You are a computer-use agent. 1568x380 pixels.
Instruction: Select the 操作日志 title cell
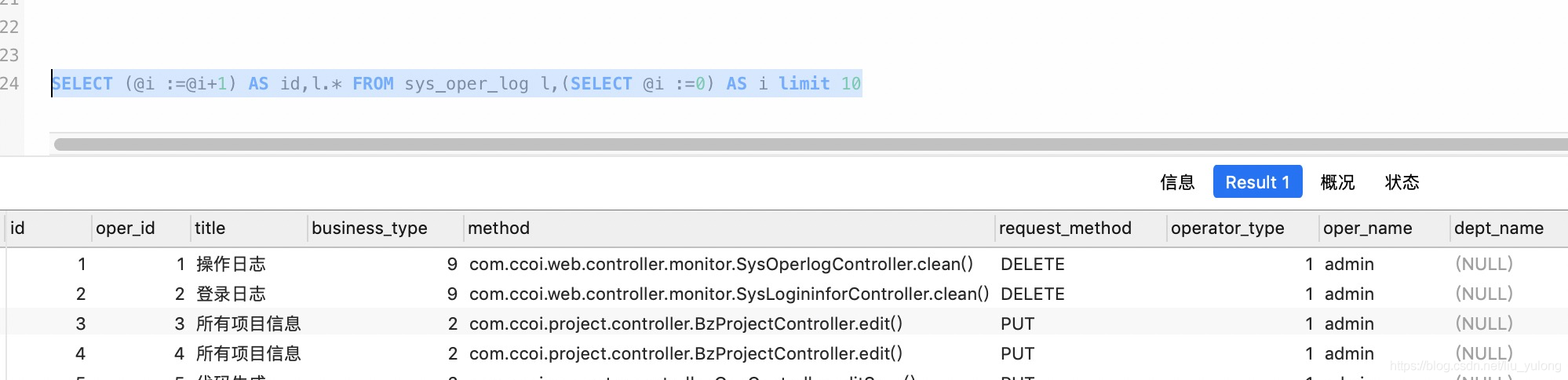click(x=231, y=265)
